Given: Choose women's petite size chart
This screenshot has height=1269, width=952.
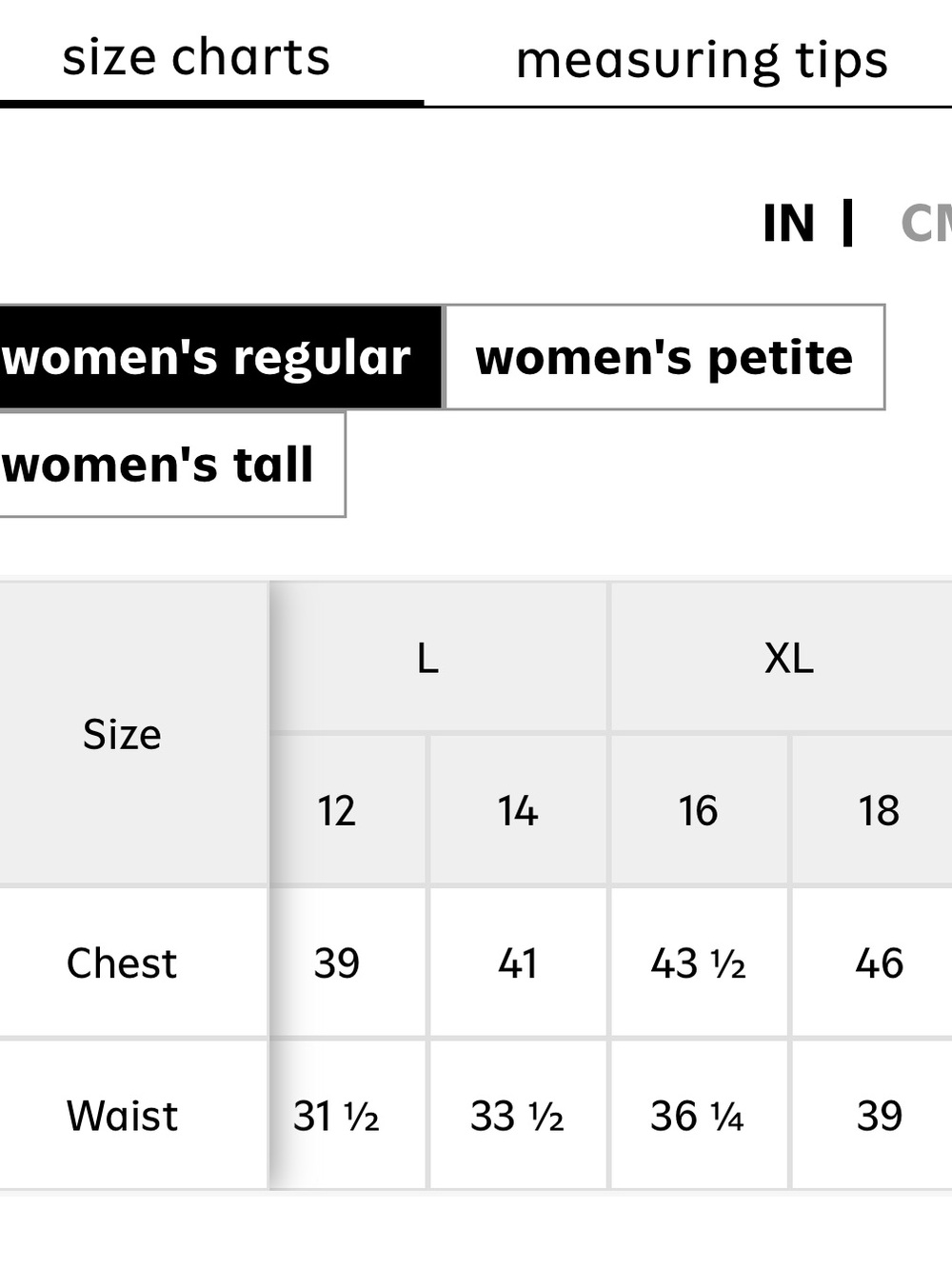Looking at the screenshot, I should (664, 358).
